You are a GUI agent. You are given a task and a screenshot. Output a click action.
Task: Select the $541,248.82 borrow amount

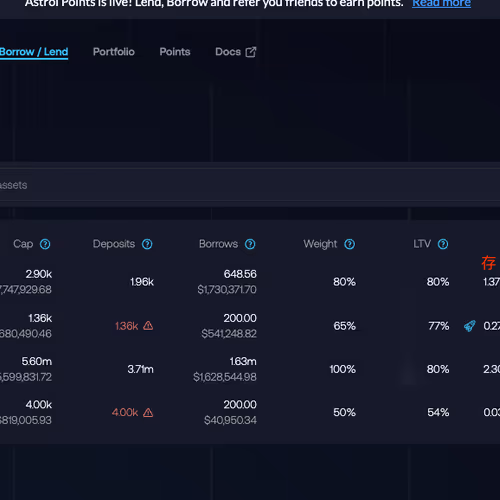click(229, 334)
